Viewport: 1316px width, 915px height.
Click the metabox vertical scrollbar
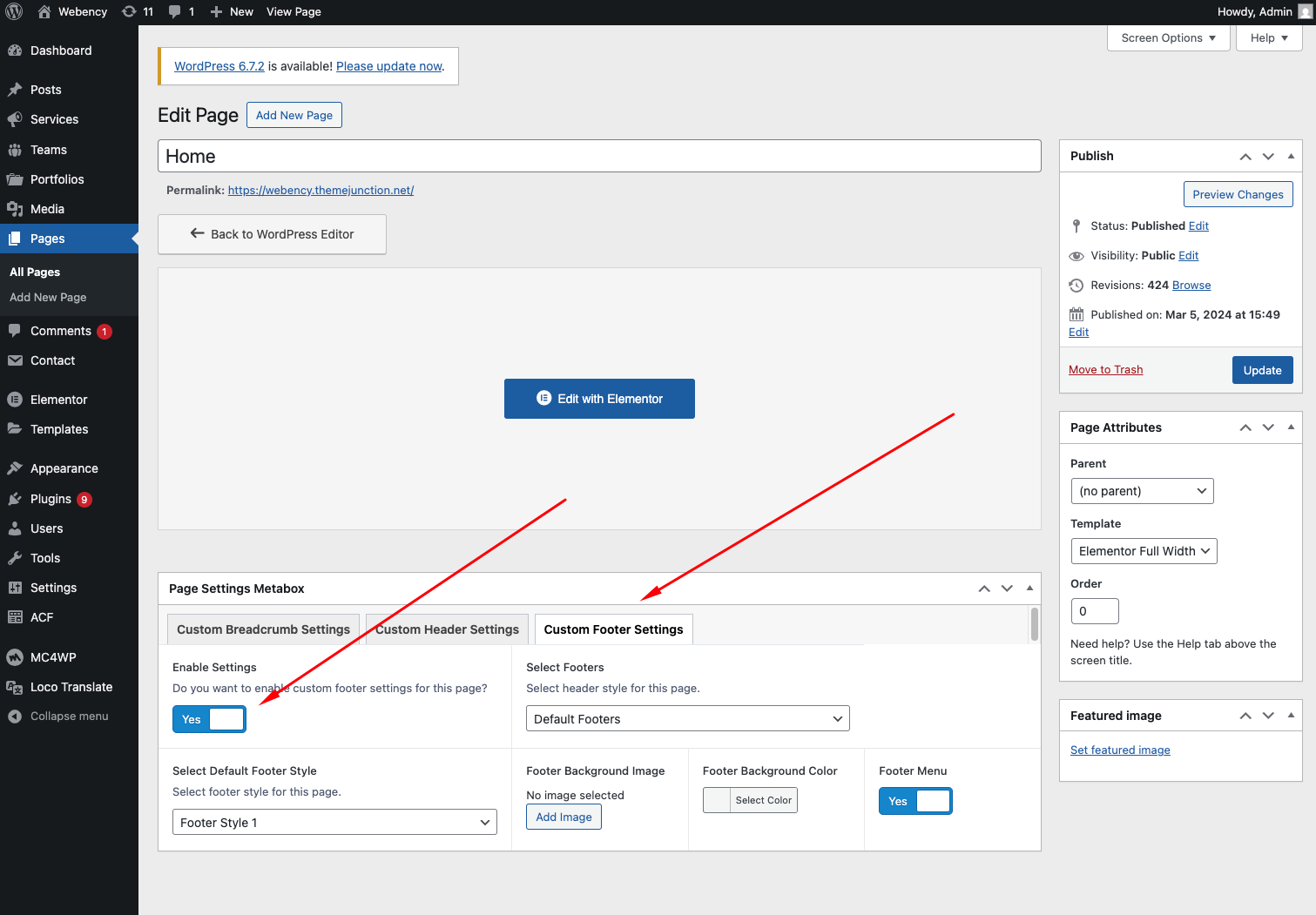point(1035,624)
